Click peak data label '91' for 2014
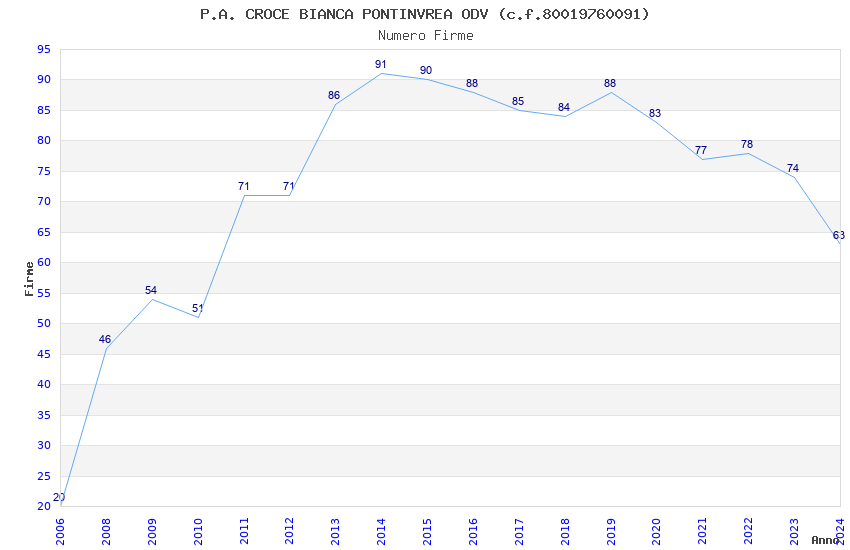 coord(381,64)
